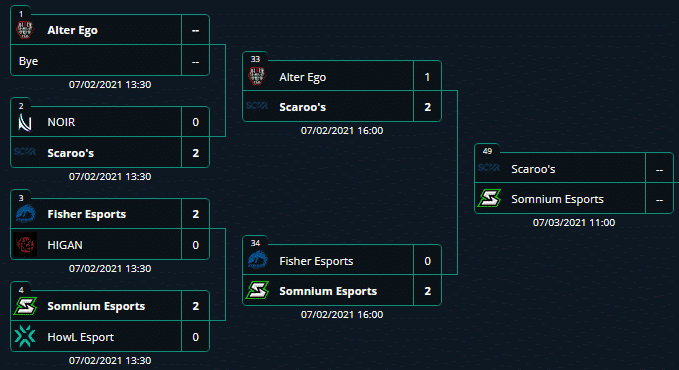Click the 07/03/2021 11:00 match time
Viewport: 679px width, 370px height.
coord(574,223)
